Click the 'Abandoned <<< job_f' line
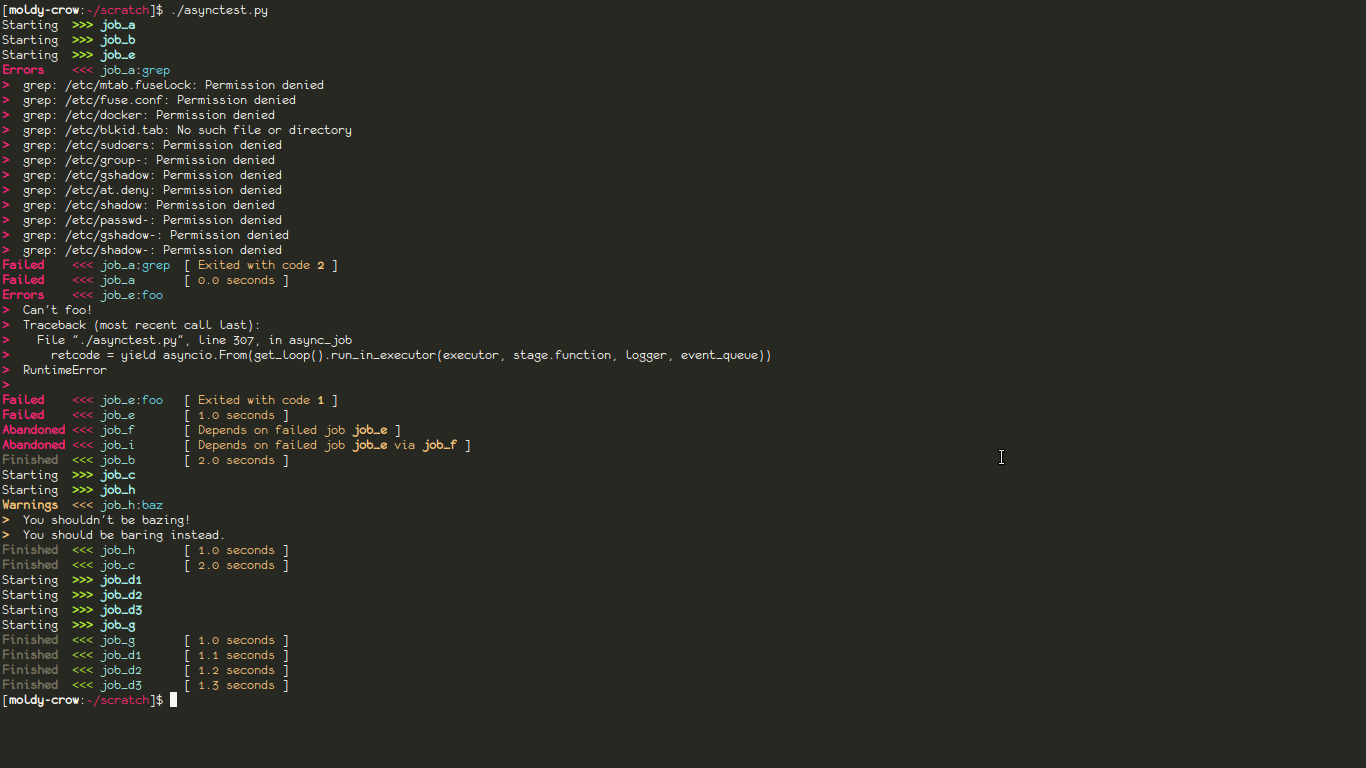The image size is (1366, 768). pyautogui.click(x=201, y=430)
